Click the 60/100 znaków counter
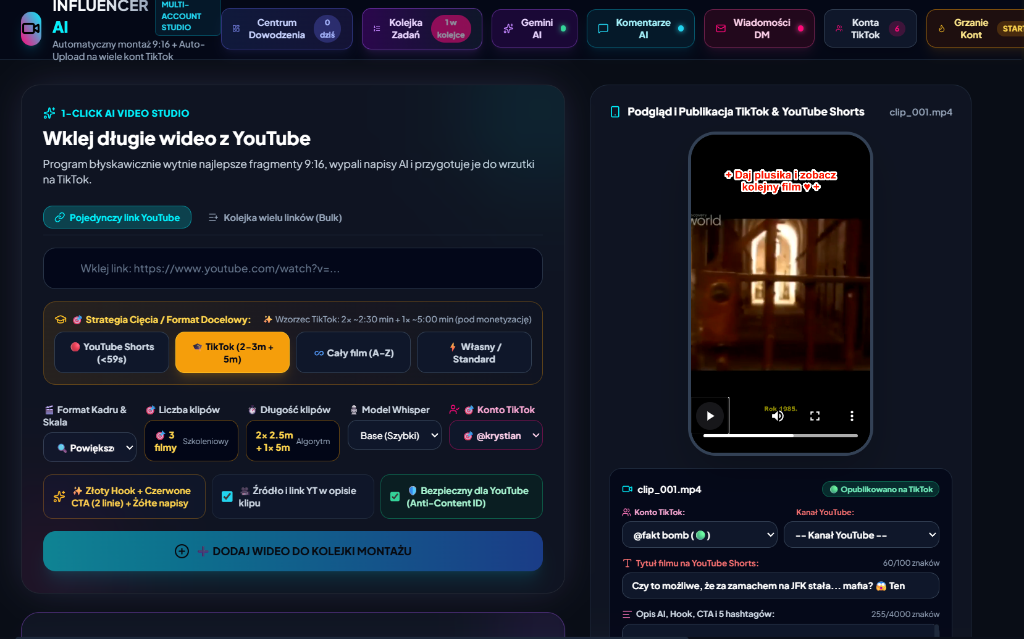Image resolution: width=1024 pixels, height=639 pixels. (x=911, y=563)
